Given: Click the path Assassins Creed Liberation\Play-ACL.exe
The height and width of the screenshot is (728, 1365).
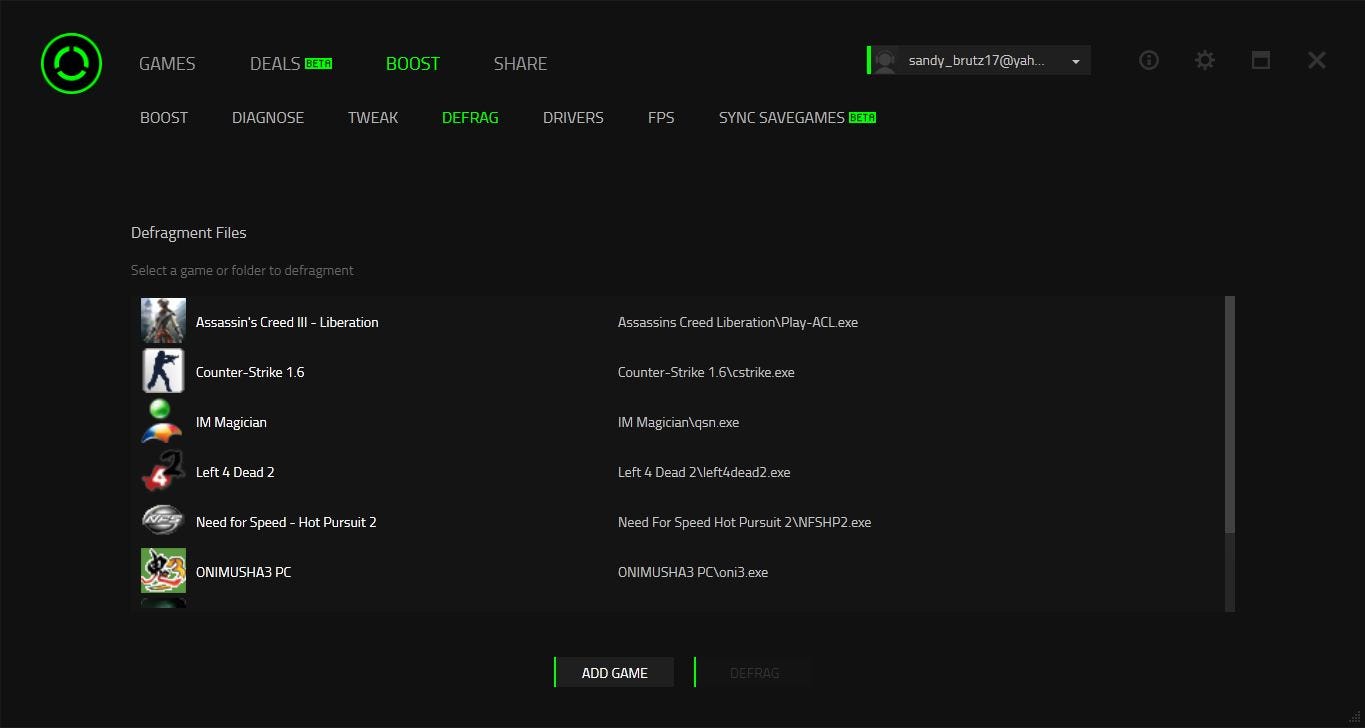Looking at the screenshot, I should coord(738,322).
